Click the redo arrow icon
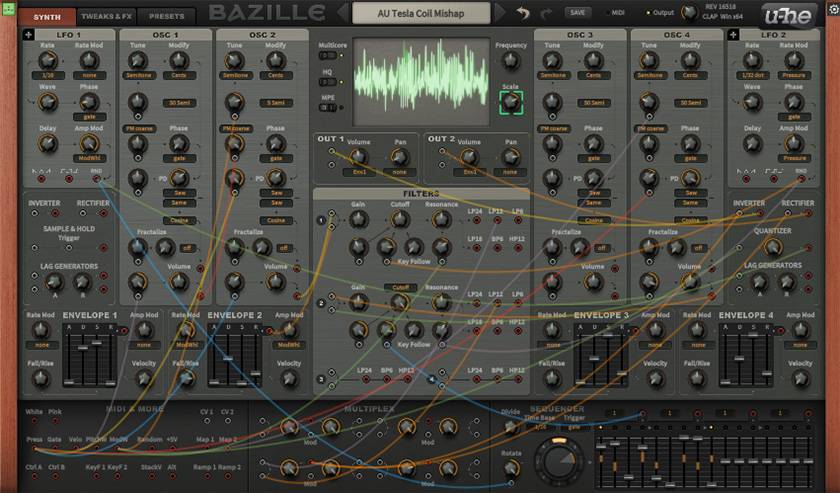Viewport: 840px width, 493px height. [548, 13]
